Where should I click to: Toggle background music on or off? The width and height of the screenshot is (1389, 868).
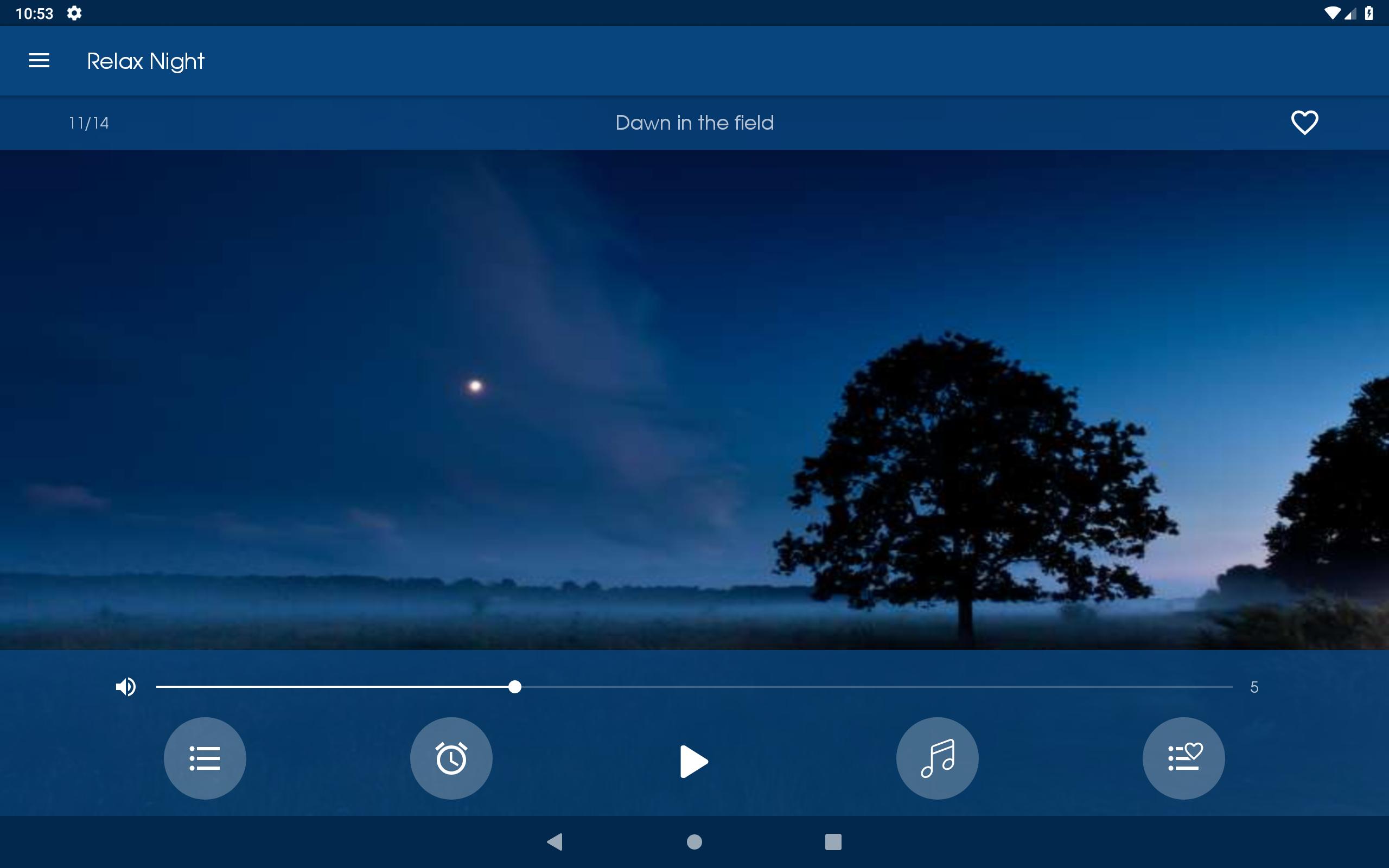point(937,758)
